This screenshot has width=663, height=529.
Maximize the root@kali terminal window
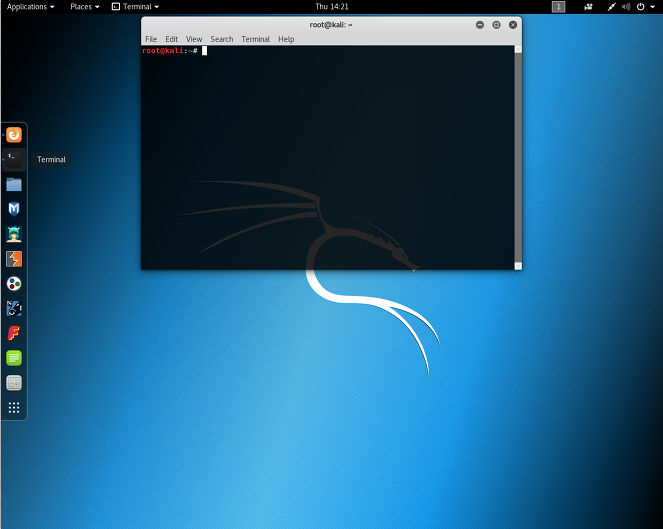[496, 25]
